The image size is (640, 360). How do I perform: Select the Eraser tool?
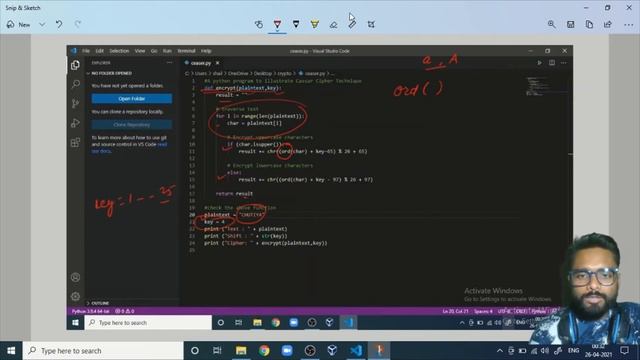[333, 24]
